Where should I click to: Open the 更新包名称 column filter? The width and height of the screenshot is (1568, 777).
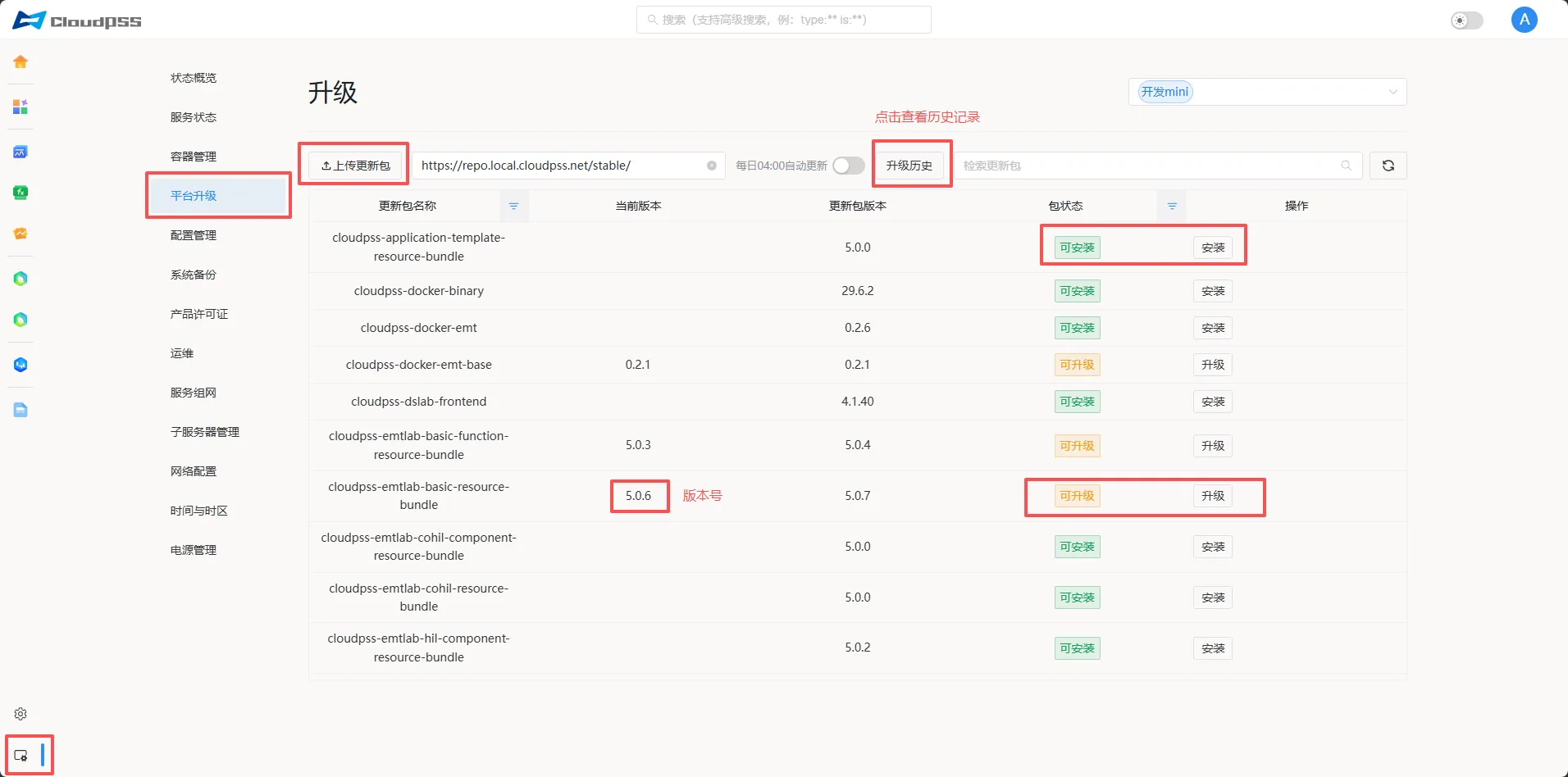[514, 206]
